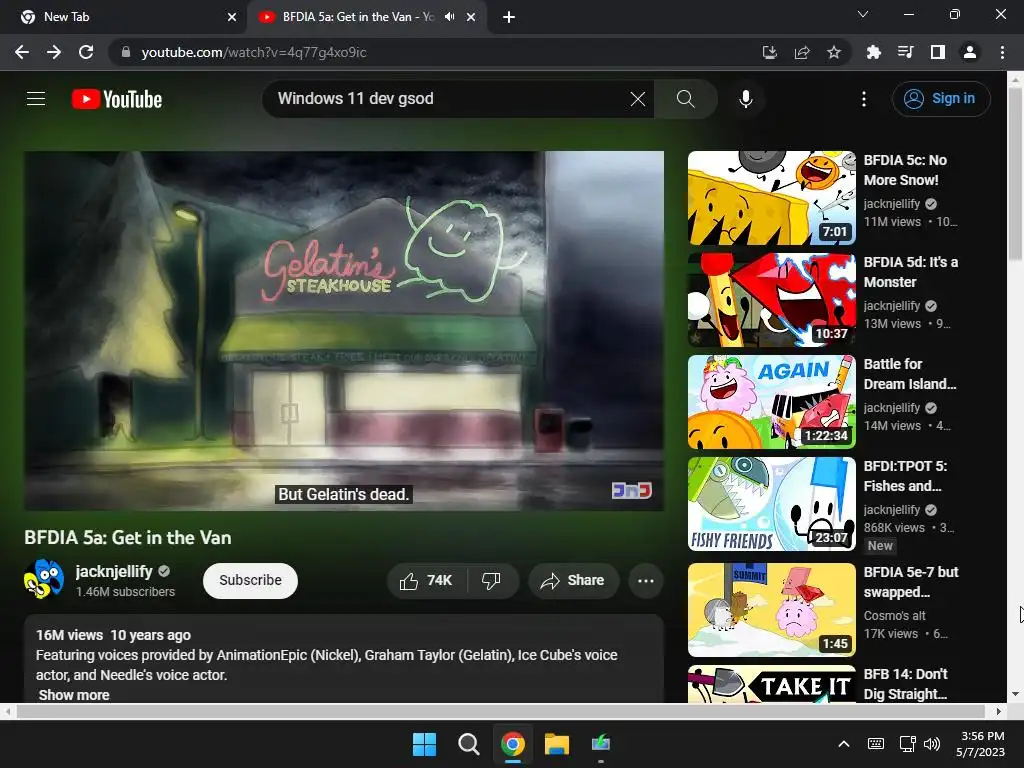
Task: Open BFB 14: Don't Dig Straight video title
Action: click(905, 684)
